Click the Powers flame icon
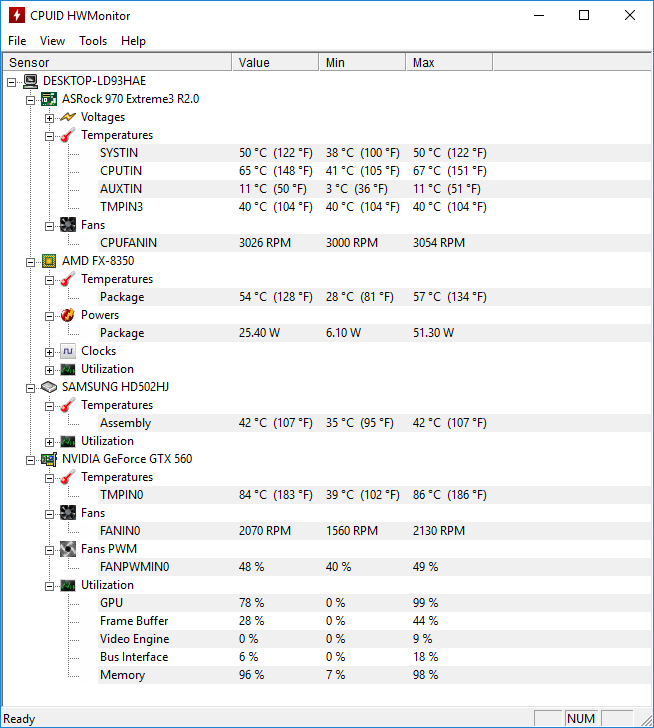 [x=68, y=315]
